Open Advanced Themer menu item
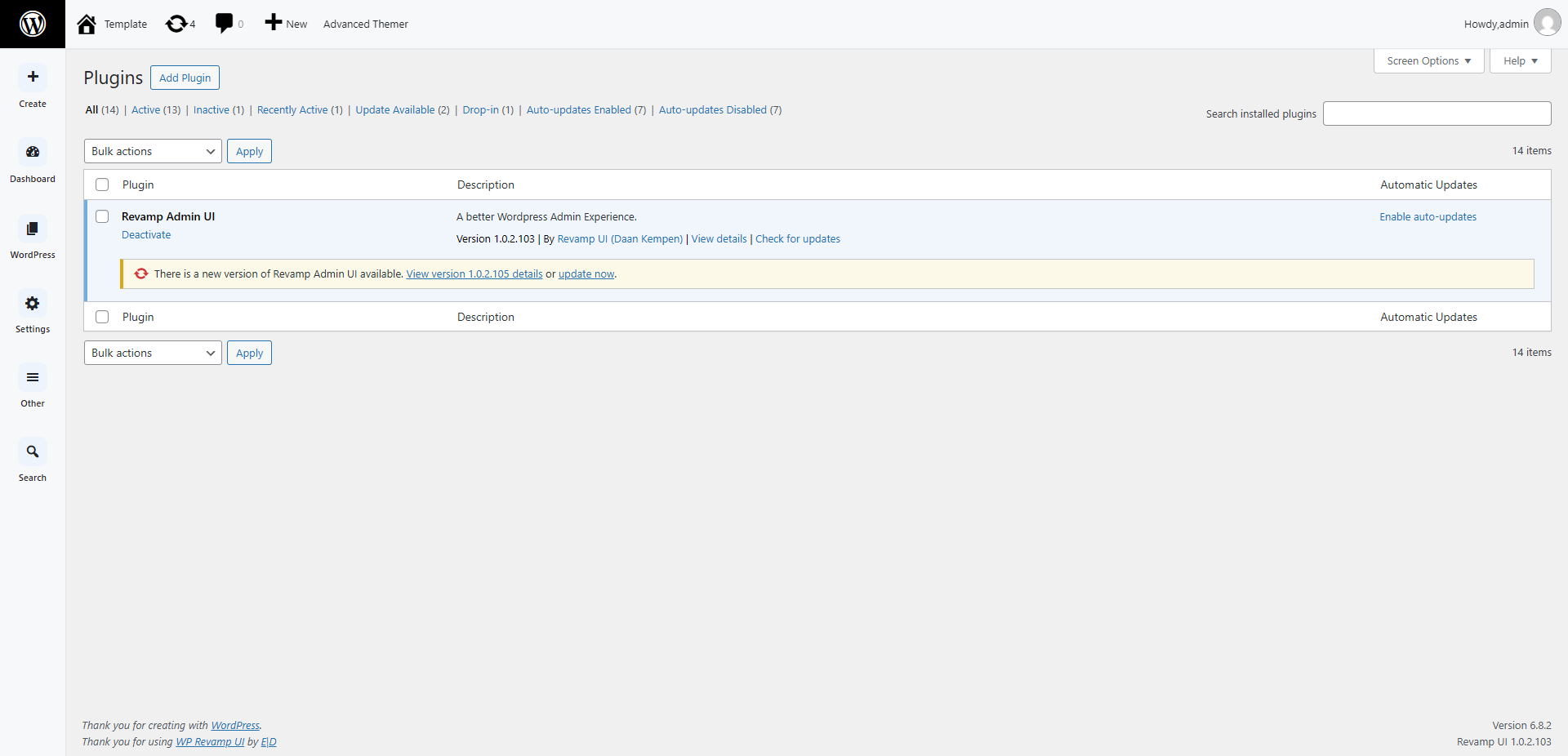Viewport: 1568px width, 756px height. pyautogui.click(x=365, y=24)
